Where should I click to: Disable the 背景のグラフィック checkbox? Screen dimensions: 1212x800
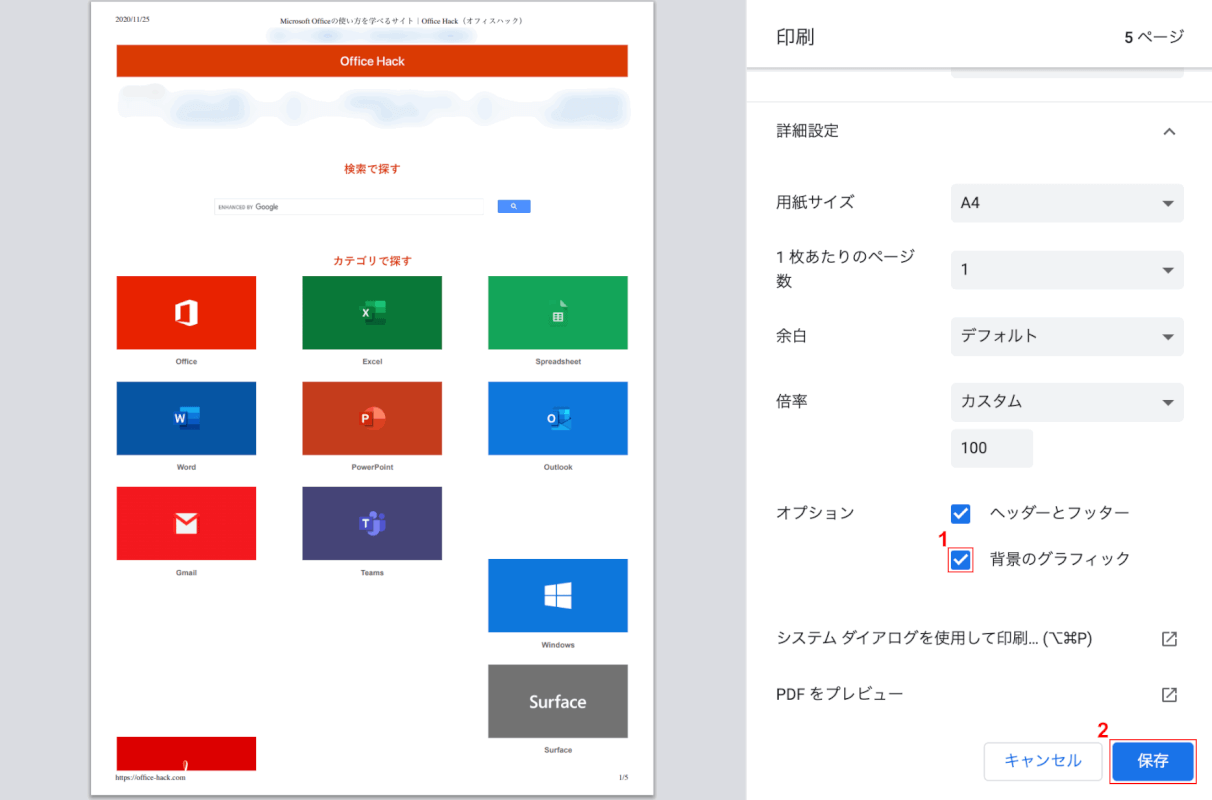click(x=960, y=560)
